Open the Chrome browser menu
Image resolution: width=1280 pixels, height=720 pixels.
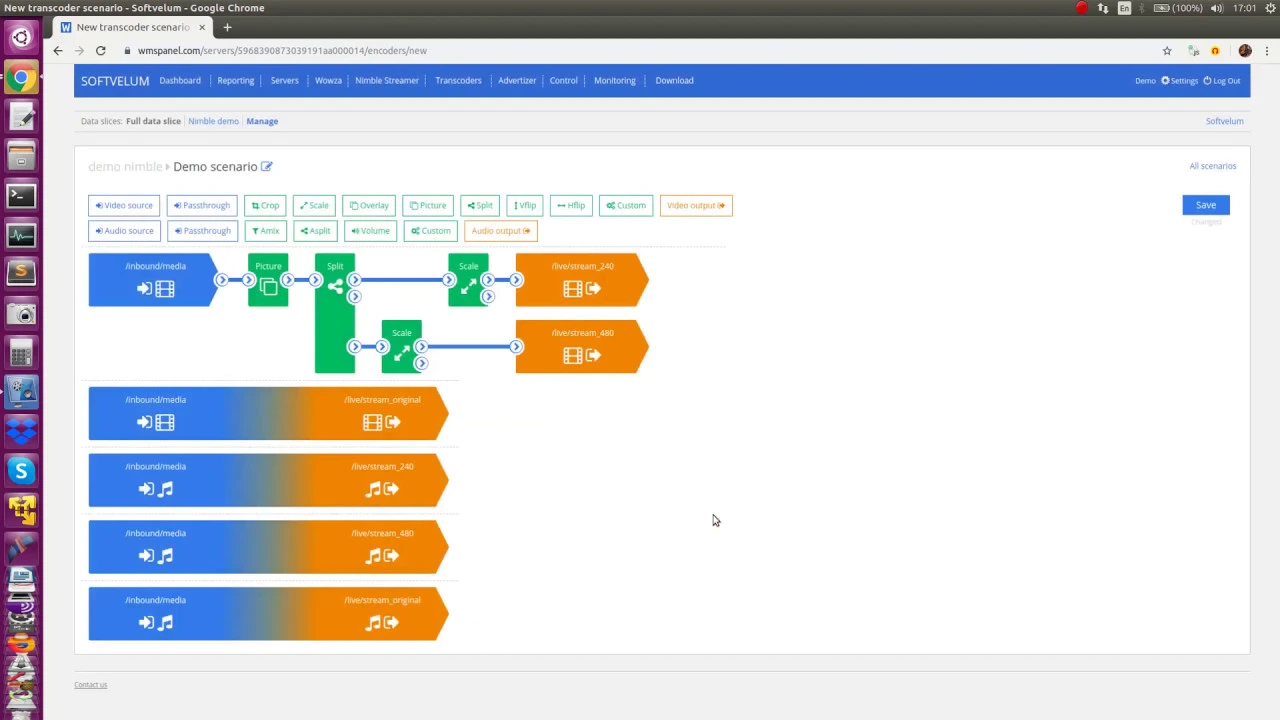pos(1266,50)
